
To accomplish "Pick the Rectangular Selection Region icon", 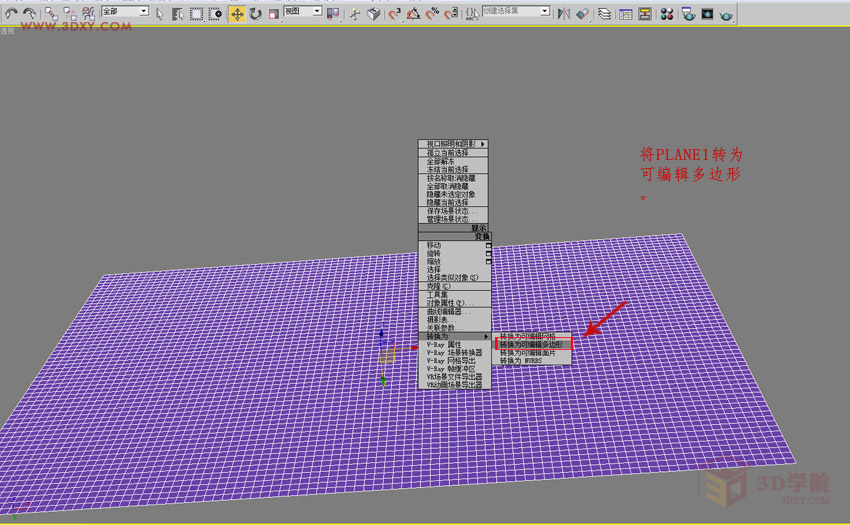I will [196, 14].
